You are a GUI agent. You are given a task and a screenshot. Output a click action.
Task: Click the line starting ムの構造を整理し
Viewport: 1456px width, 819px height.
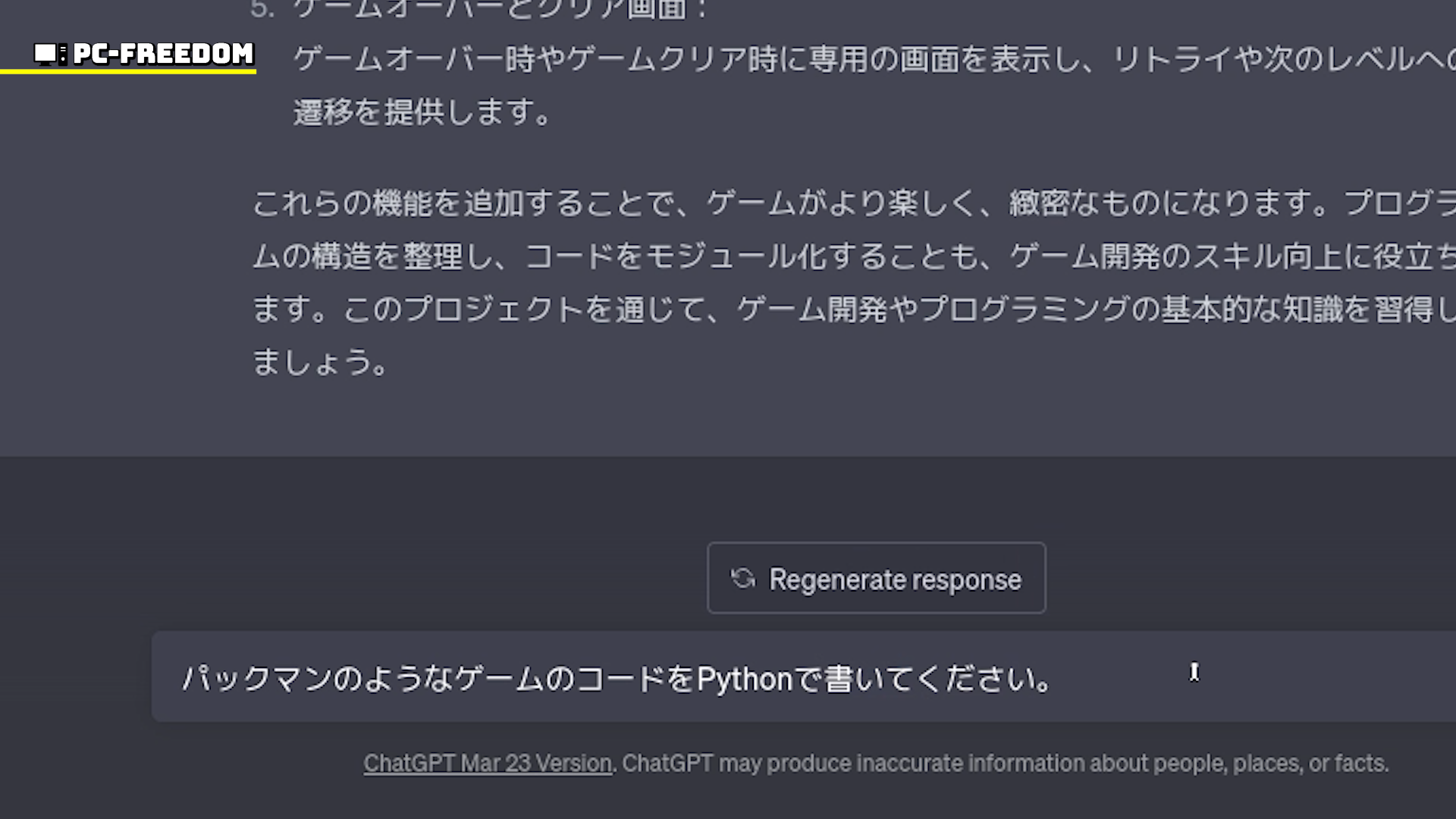834,256
